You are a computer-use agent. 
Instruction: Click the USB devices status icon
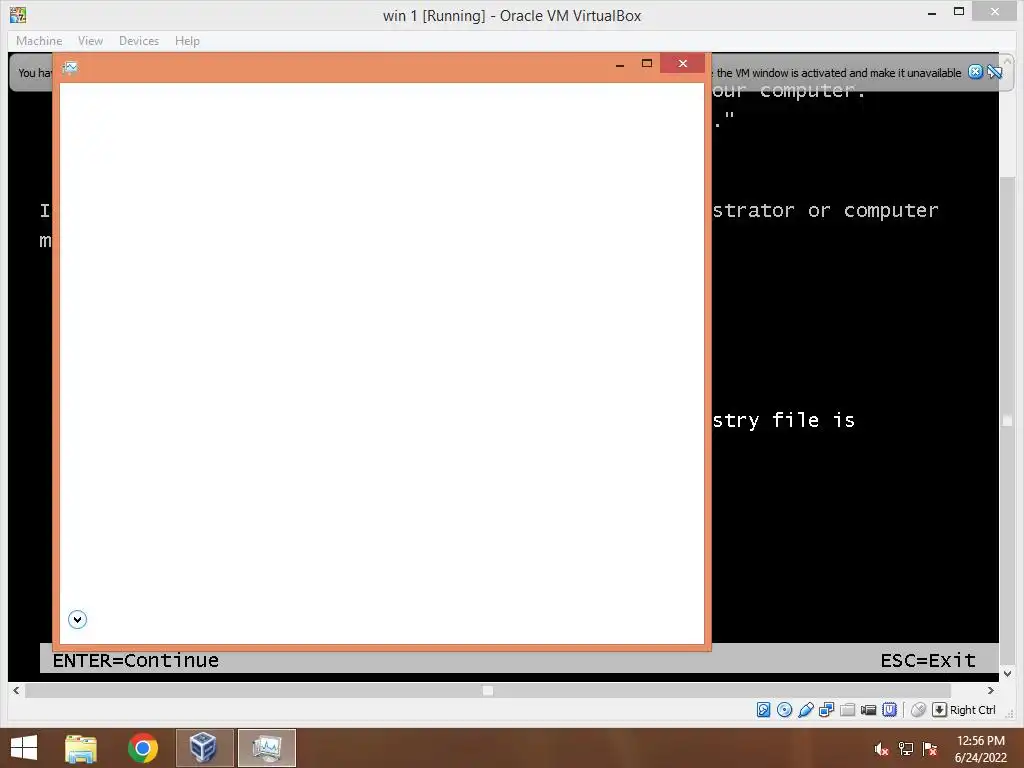coord(806,710)
